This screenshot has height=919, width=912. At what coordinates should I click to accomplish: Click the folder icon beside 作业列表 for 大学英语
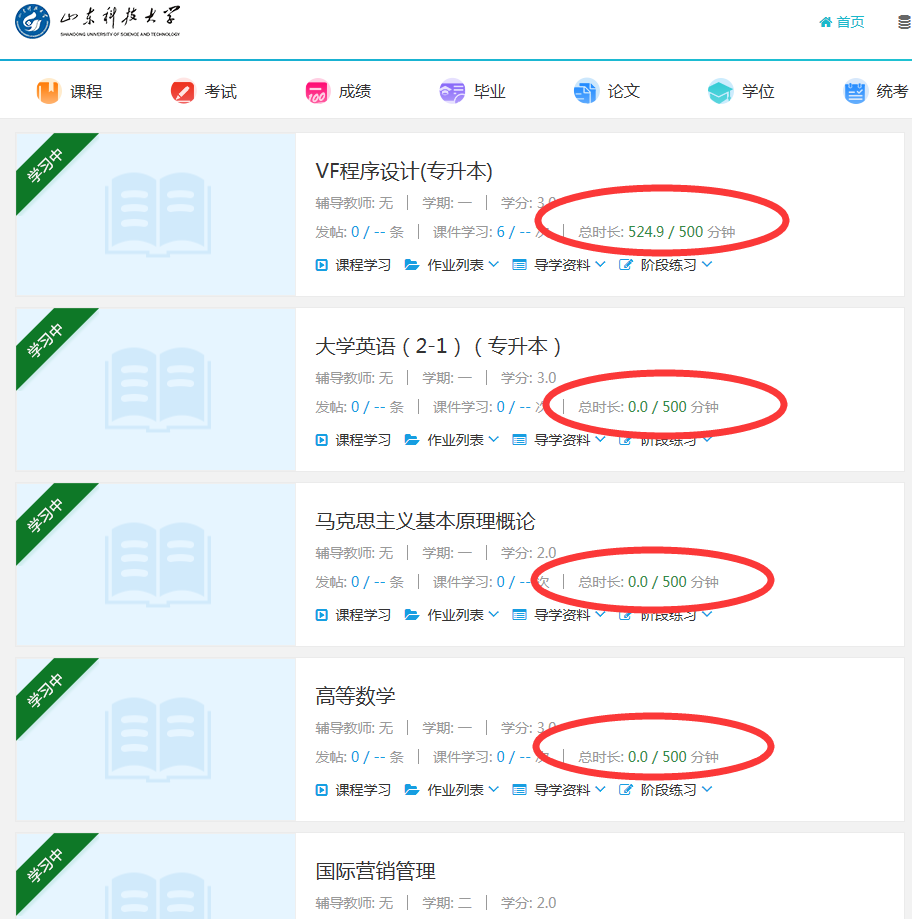pos(410,439)
